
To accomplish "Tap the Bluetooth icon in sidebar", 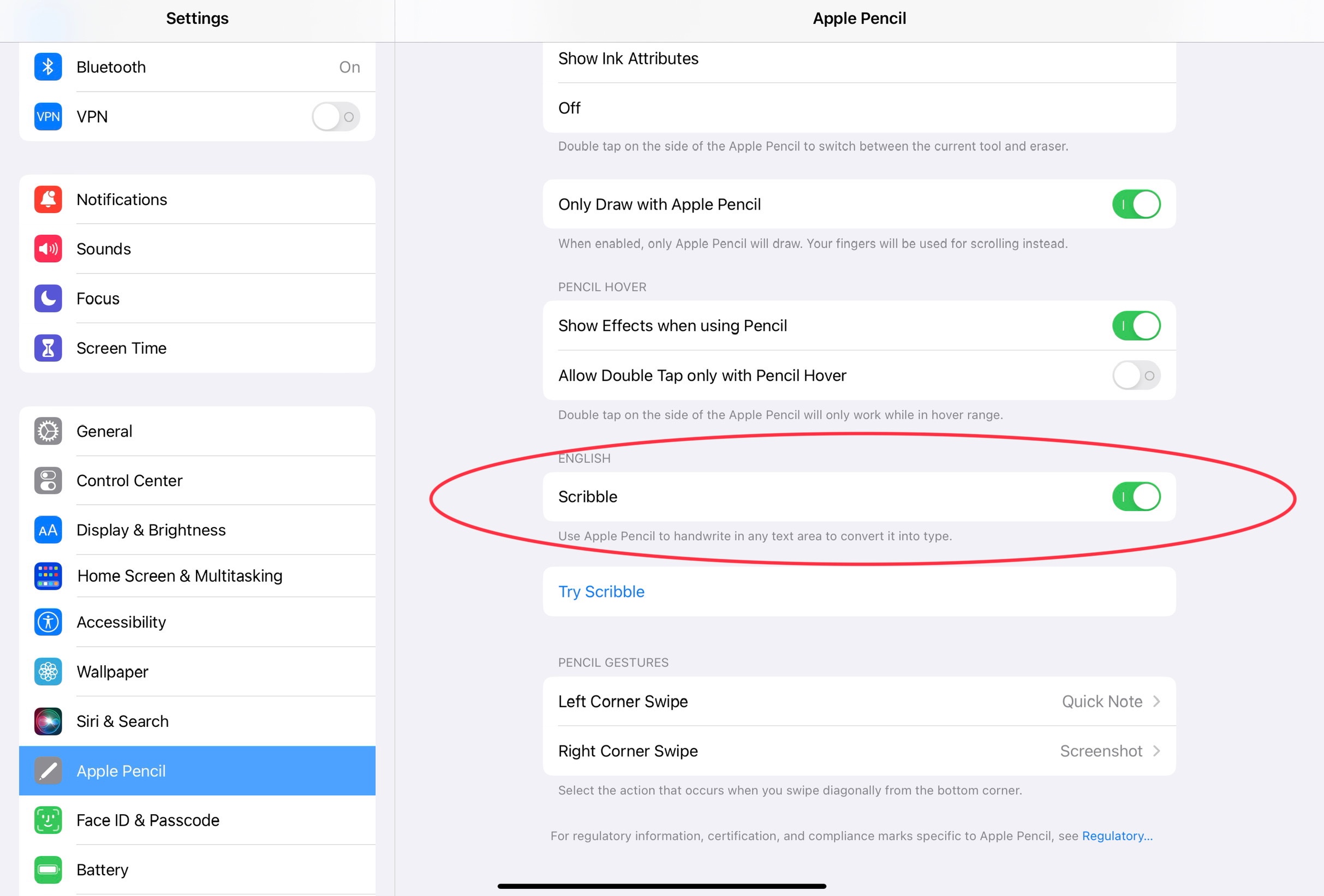I will point(48,67).
